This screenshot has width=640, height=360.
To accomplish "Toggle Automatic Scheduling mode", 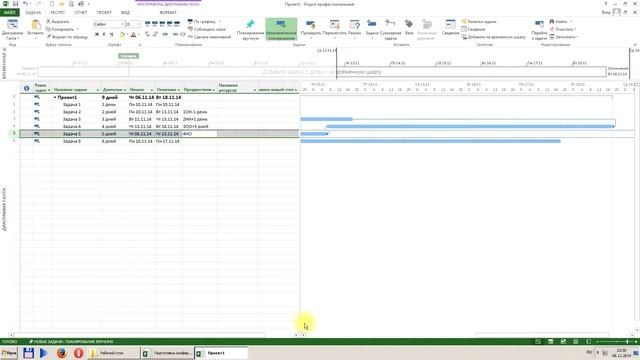I will pos(281,29).
